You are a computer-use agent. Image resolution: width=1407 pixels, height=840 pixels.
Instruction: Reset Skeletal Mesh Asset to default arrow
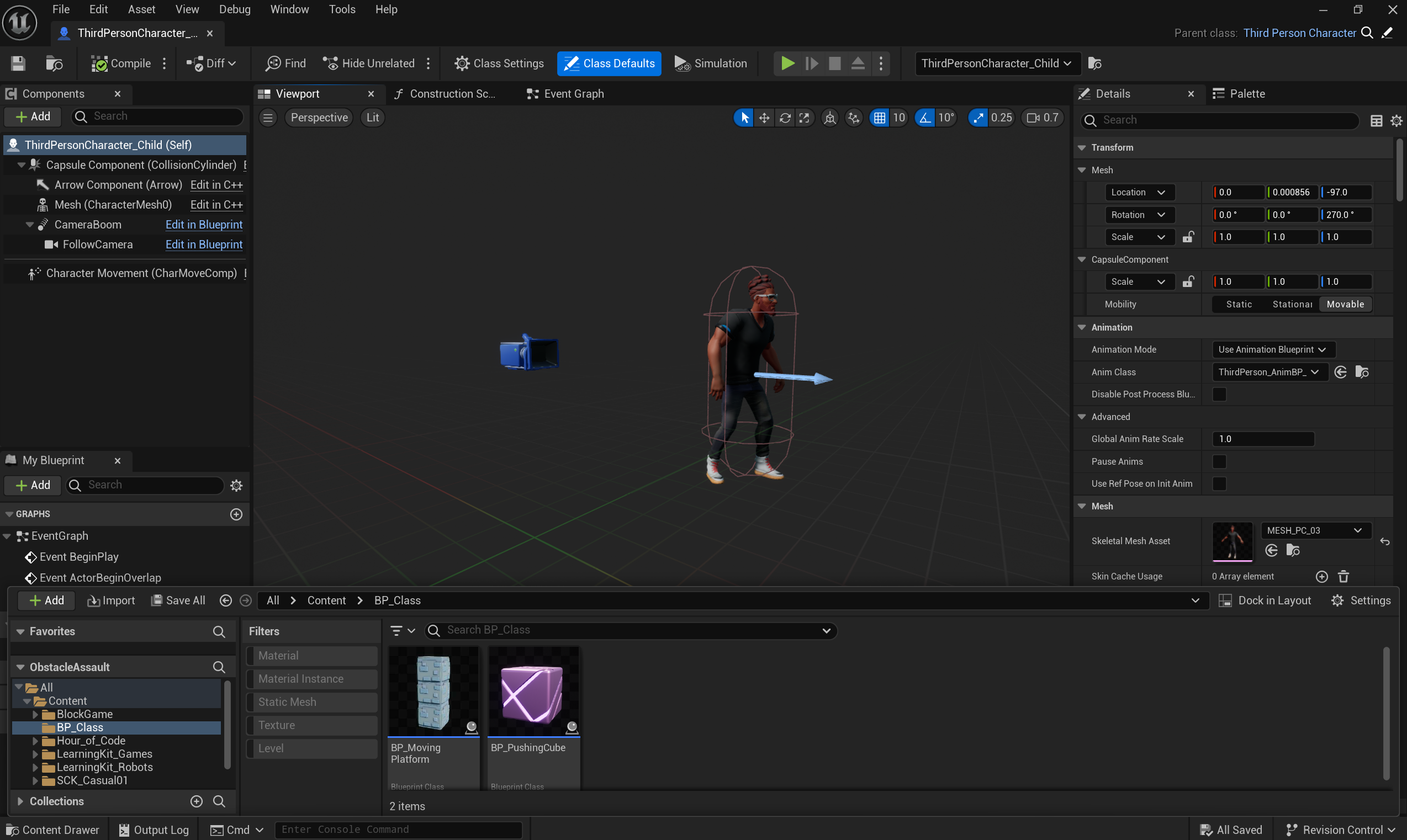click(1384, 542)
